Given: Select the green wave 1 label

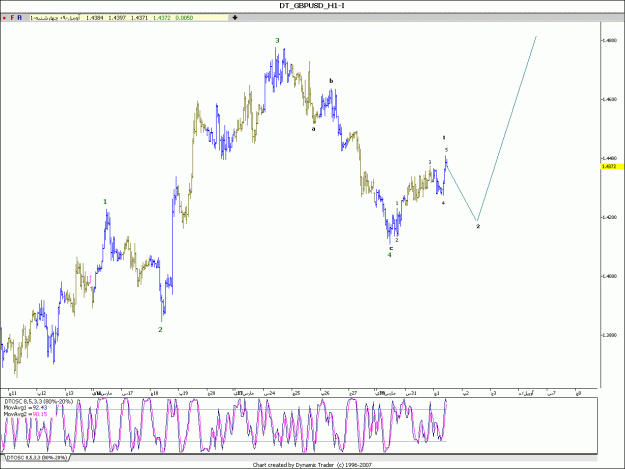Looking at the screenshot, I should pyautogui.click(x=105, y=202).
